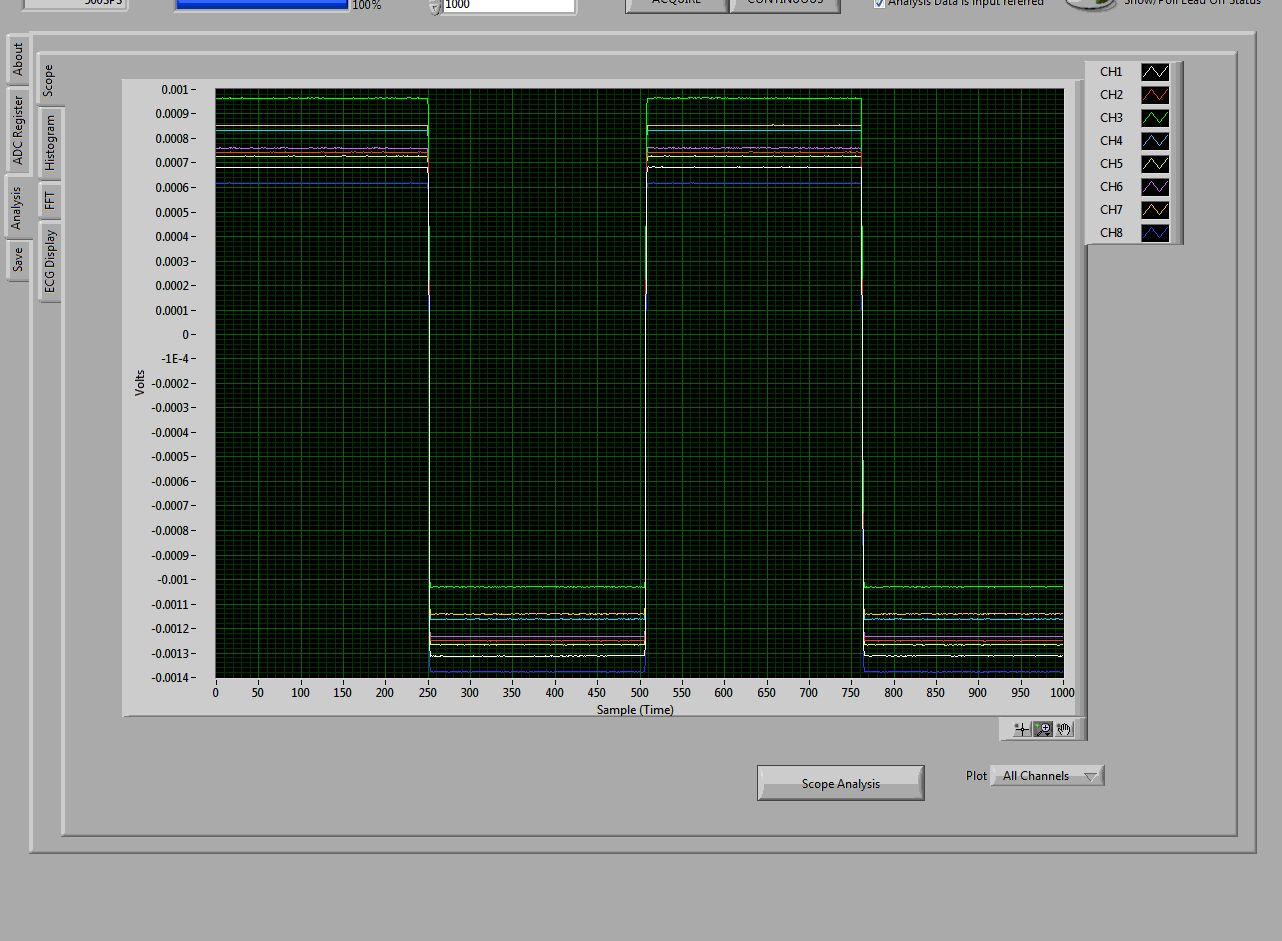Select the crosshair cursor movement tool
Viewport: 1282px width, 941px height.
1022,729
